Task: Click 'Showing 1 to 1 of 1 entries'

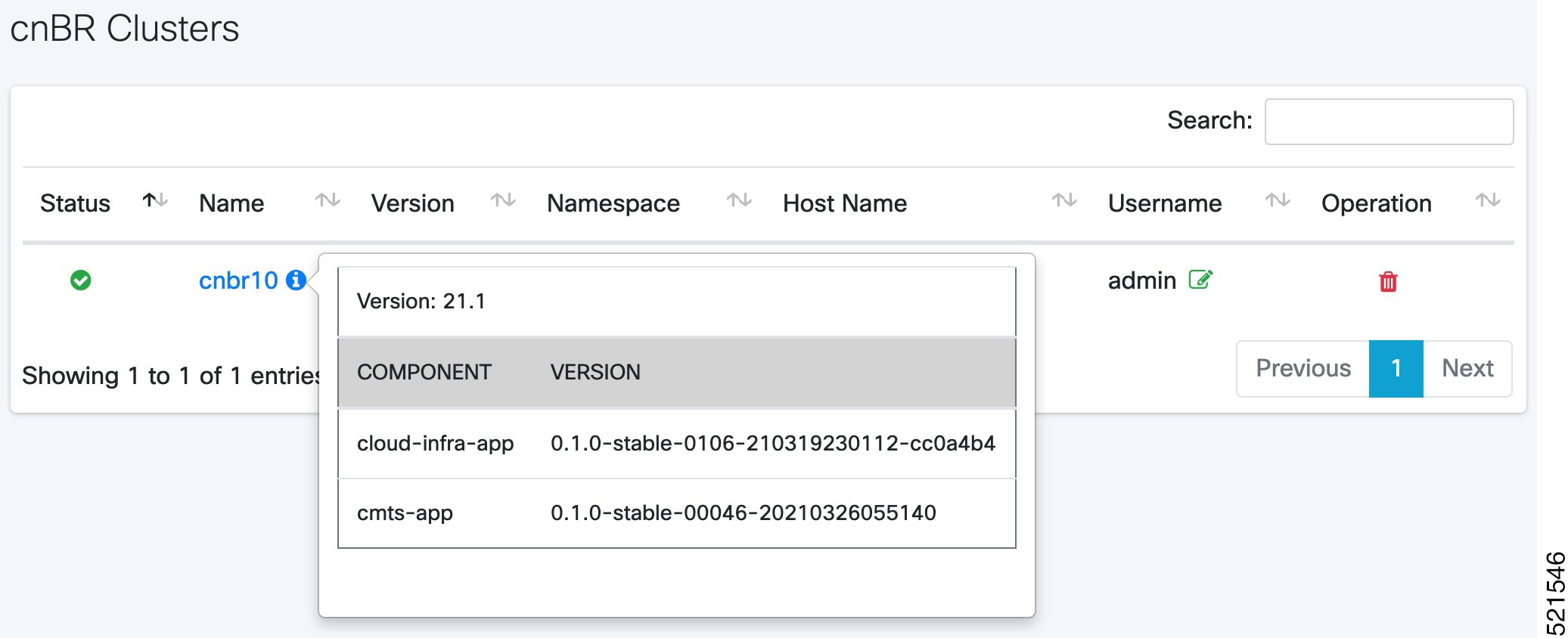Action: point(172,376)
